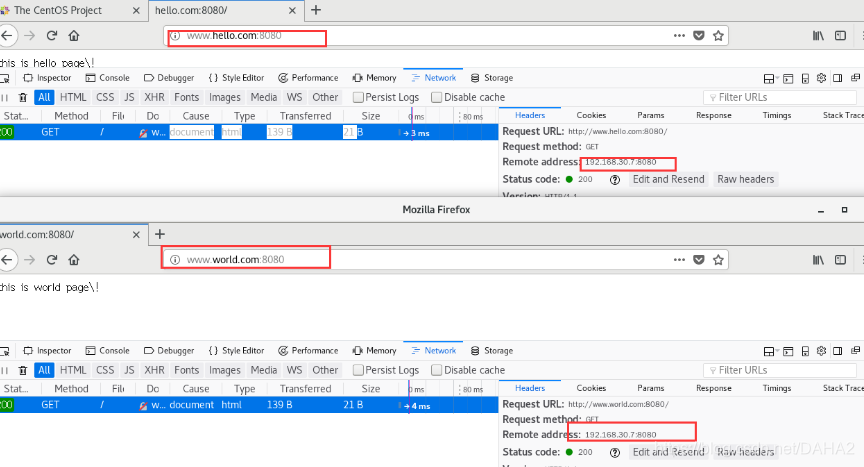The image size is (864, 467).
Task: Clear network log trash icon in hello.com devtools
Action: click(x=23, y=97)
